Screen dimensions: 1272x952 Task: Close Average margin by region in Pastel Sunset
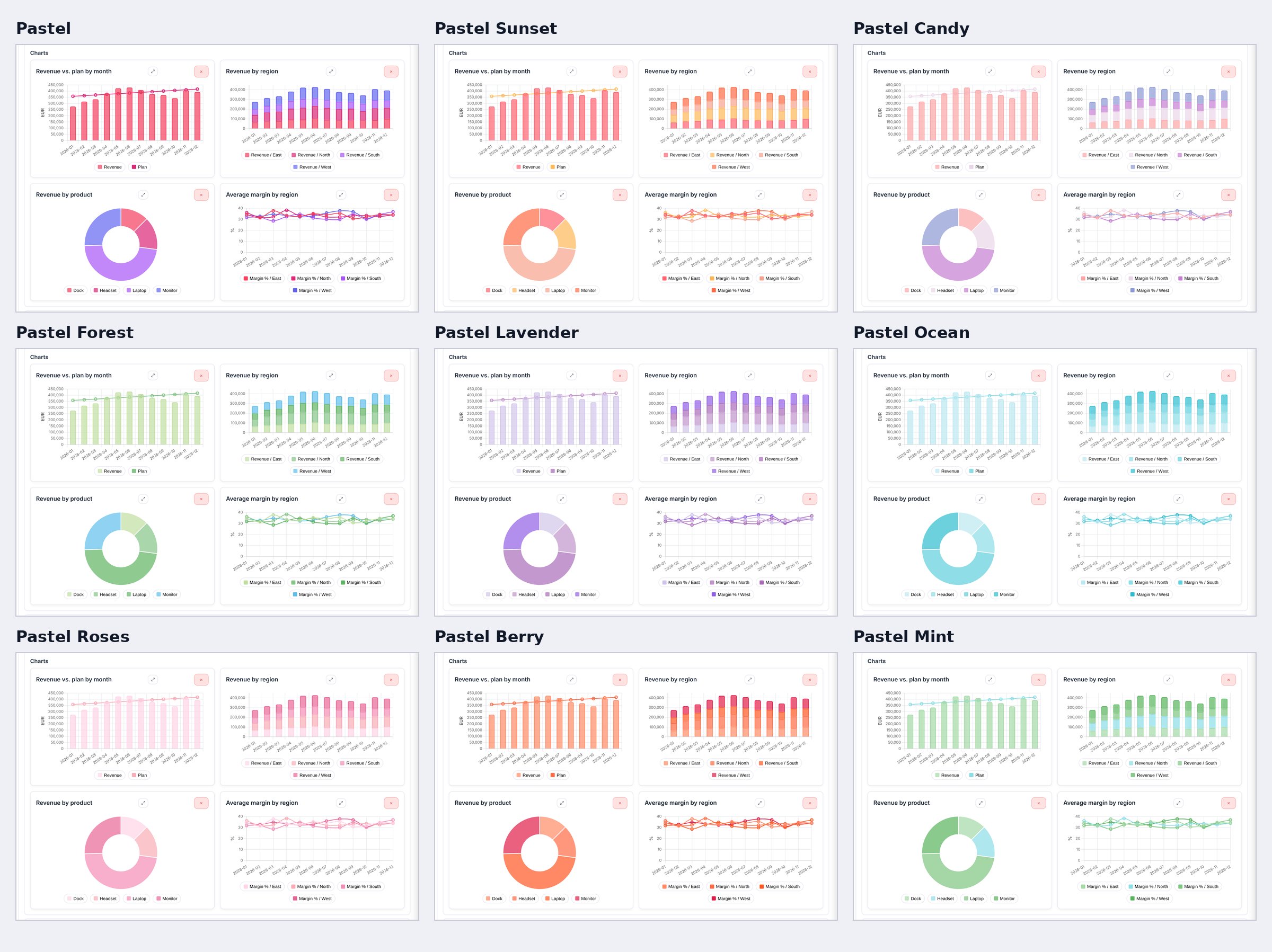click(x=810, y=195)
